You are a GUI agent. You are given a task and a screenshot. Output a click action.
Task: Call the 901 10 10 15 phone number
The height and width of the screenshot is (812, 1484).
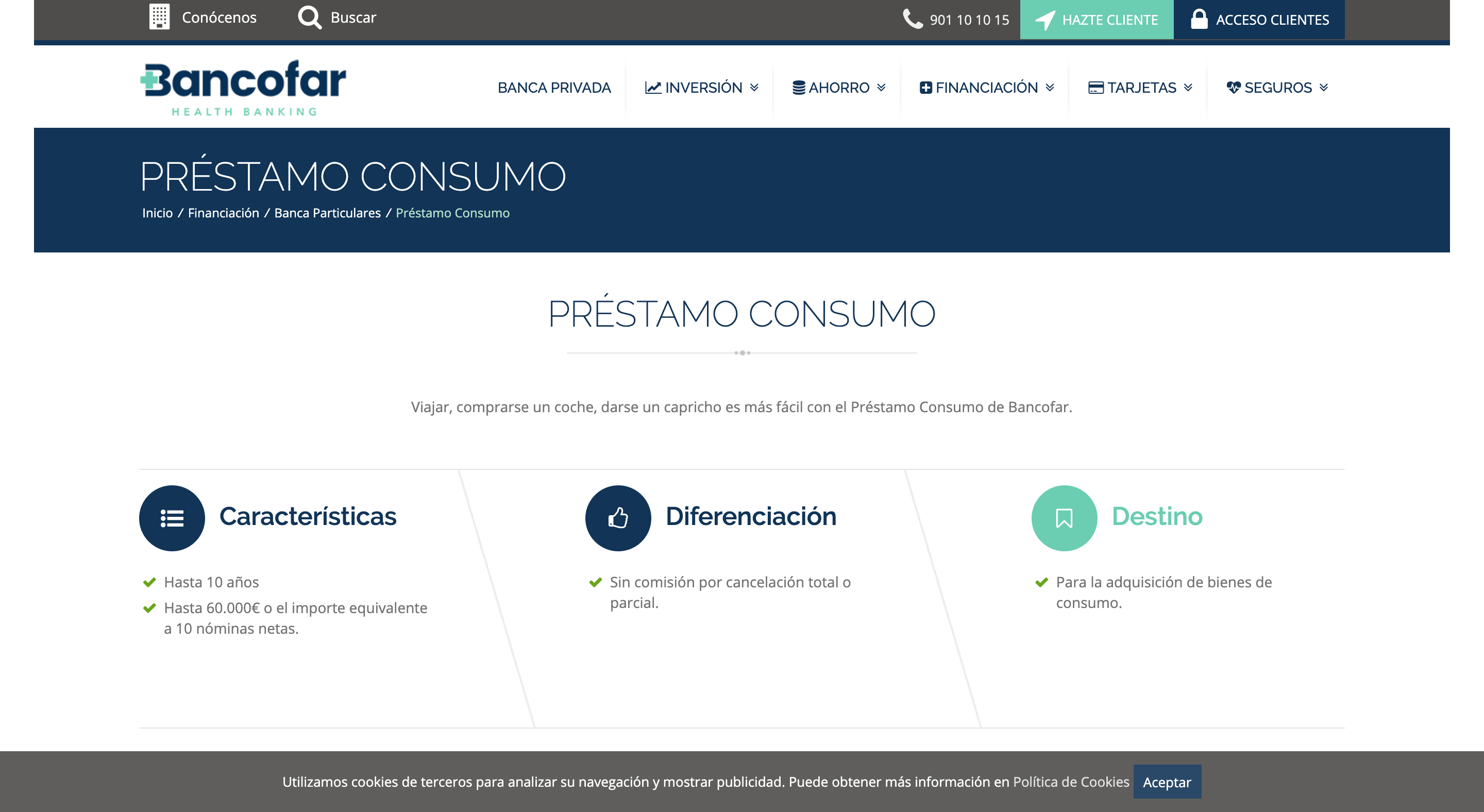(970, 20)
